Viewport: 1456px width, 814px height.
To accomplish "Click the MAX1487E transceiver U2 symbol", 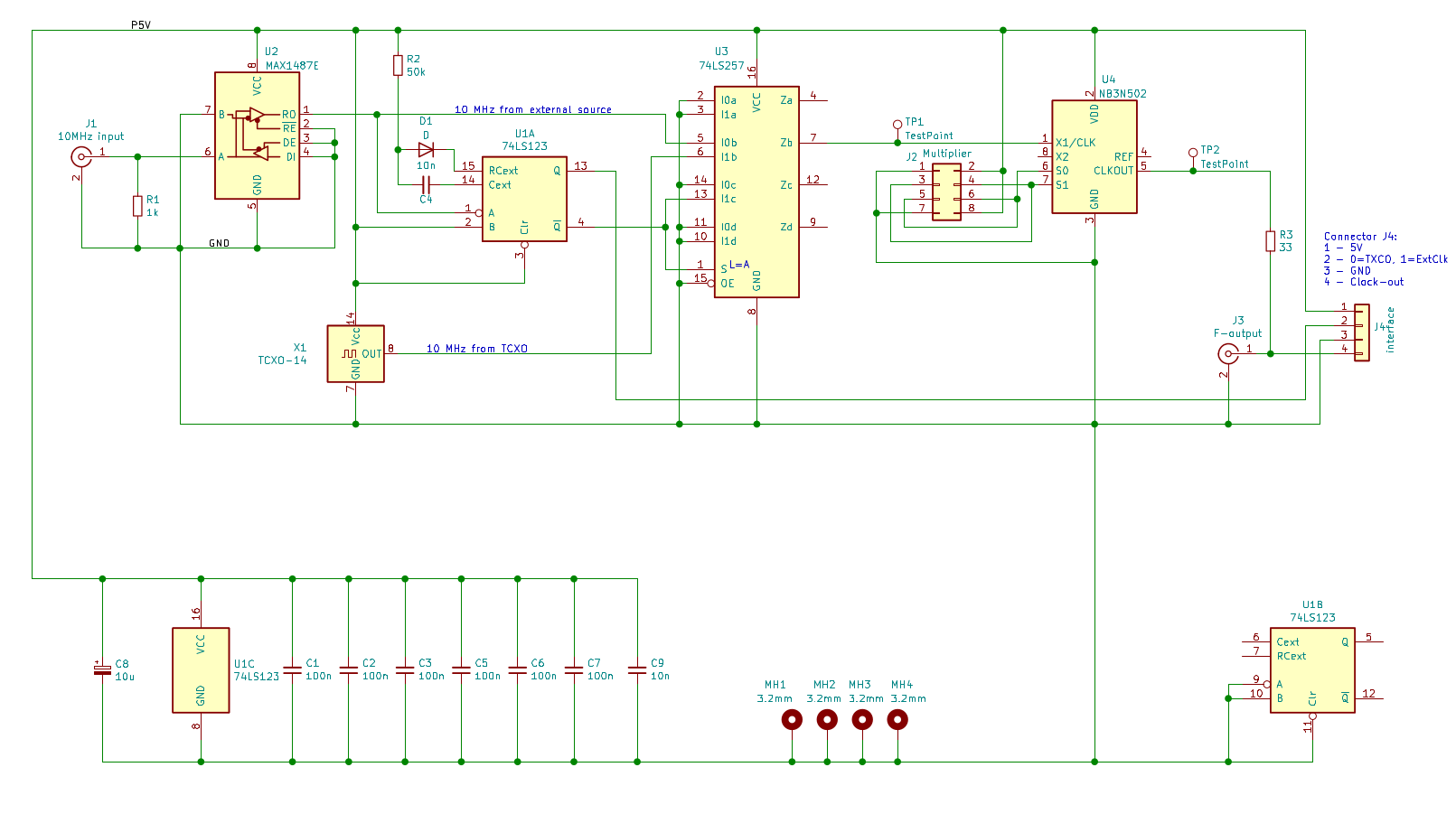I will [257, 136].
